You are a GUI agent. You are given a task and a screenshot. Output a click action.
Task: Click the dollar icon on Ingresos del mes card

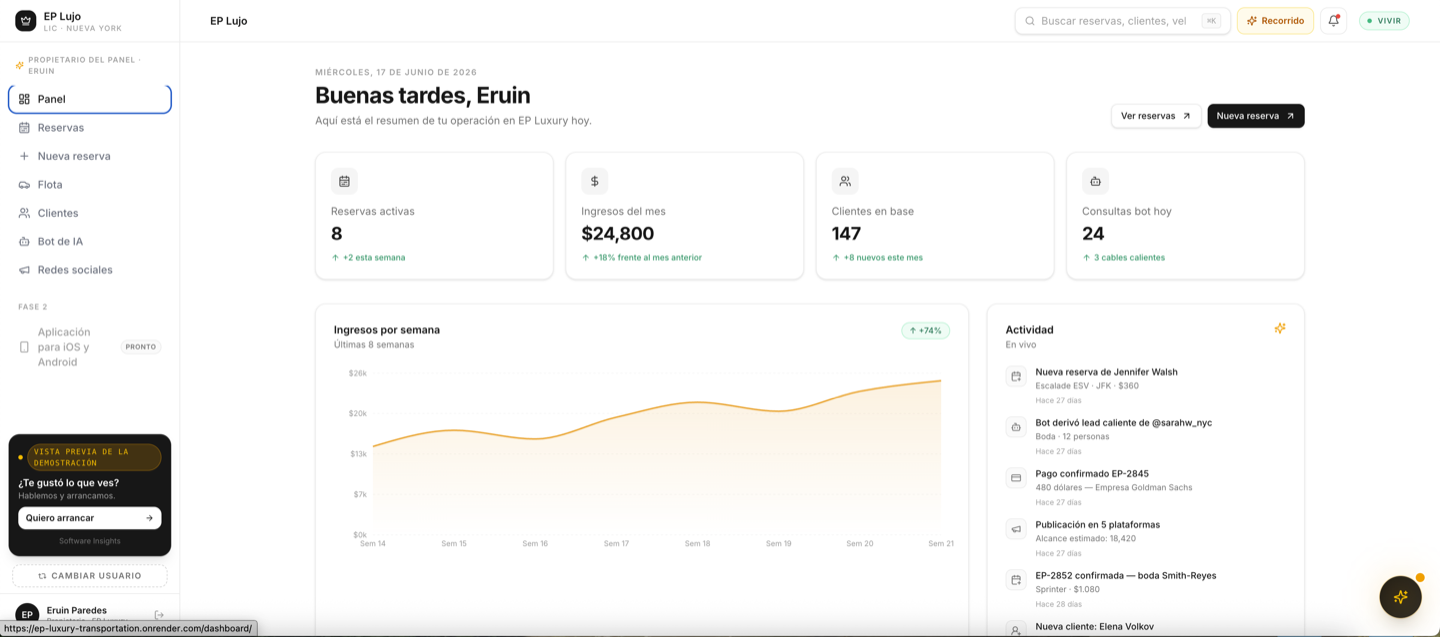594,181
